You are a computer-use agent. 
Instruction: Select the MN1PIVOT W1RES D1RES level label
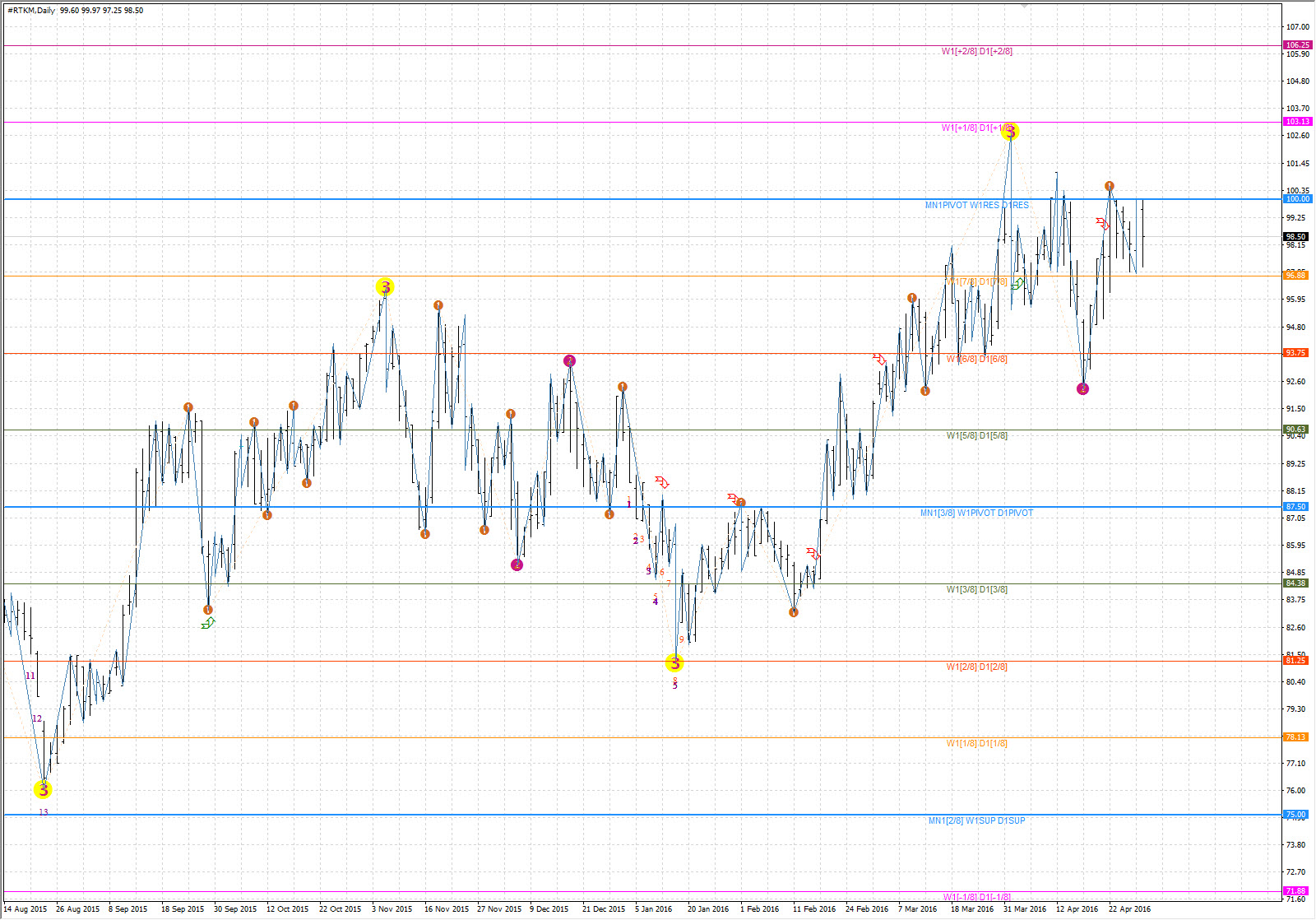(x=976, y=206)
